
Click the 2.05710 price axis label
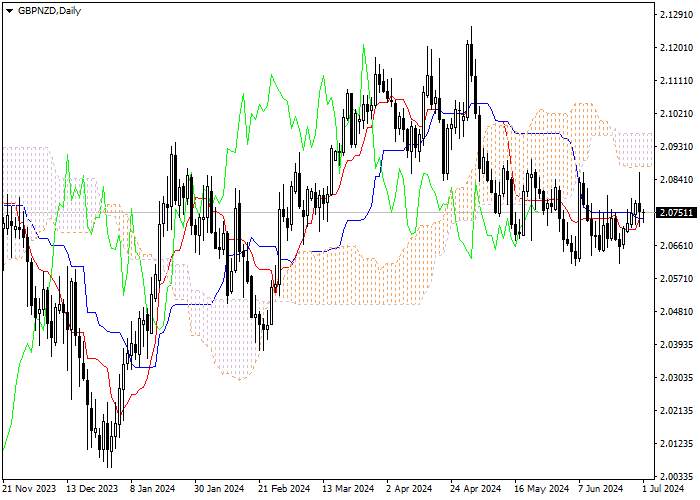point(676,279)
